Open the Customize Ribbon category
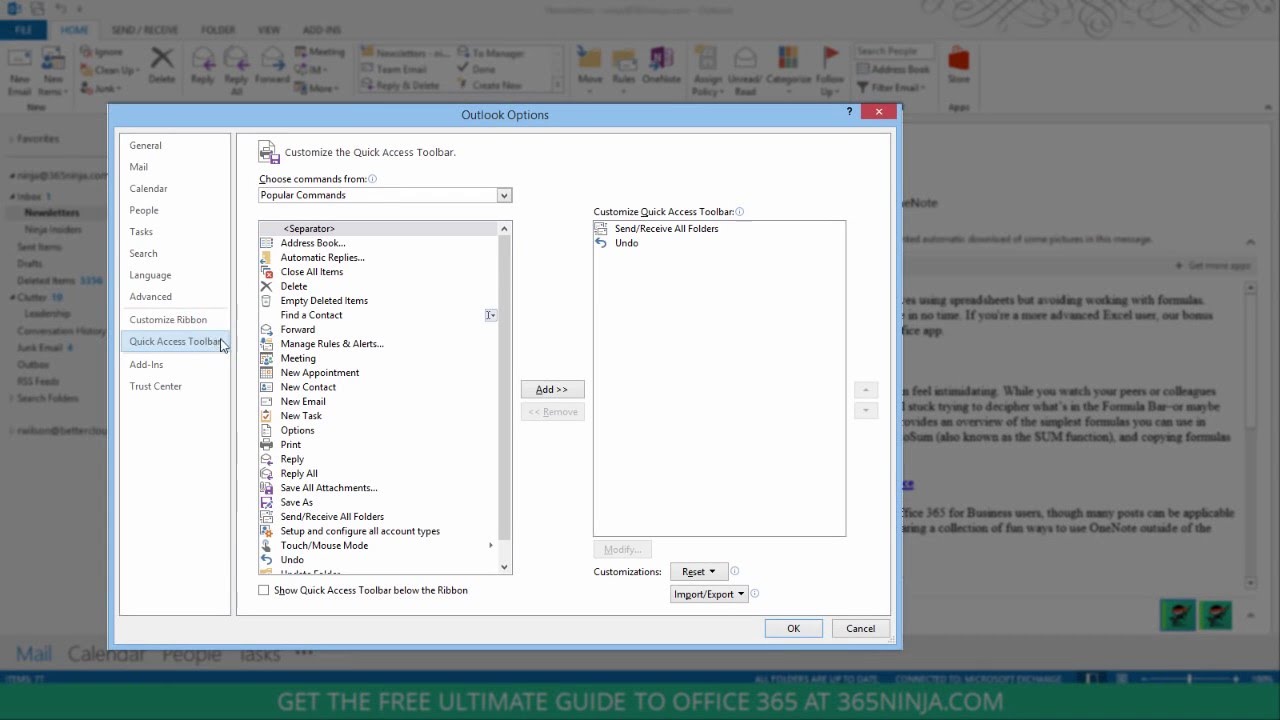 pyautogui.click(x=168, y=320)
